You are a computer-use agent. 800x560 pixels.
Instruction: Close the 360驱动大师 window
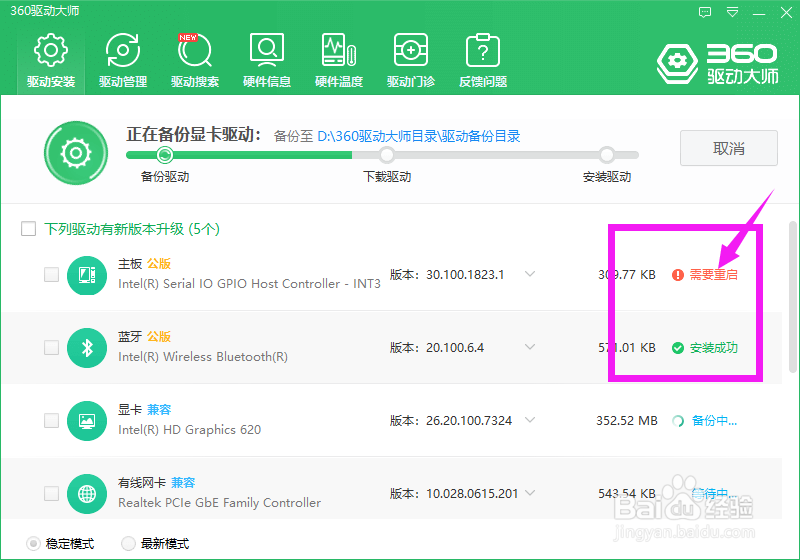[x=786, y=12]
